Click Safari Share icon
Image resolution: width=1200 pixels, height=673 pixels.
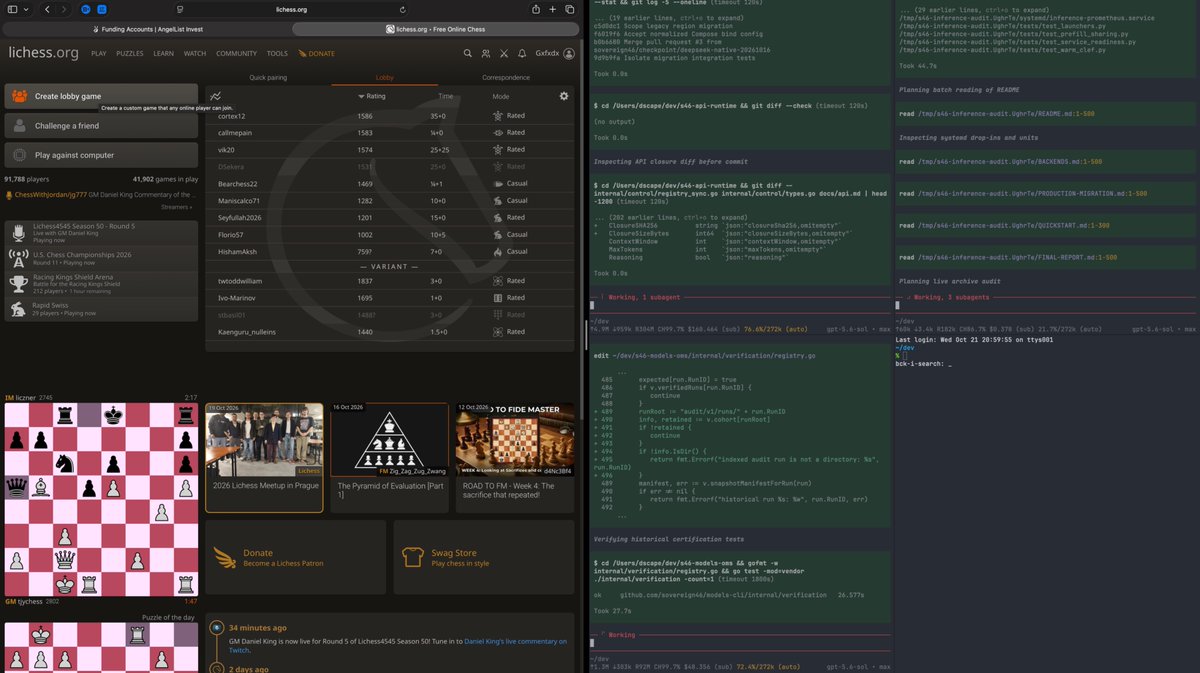click(536, 9)
